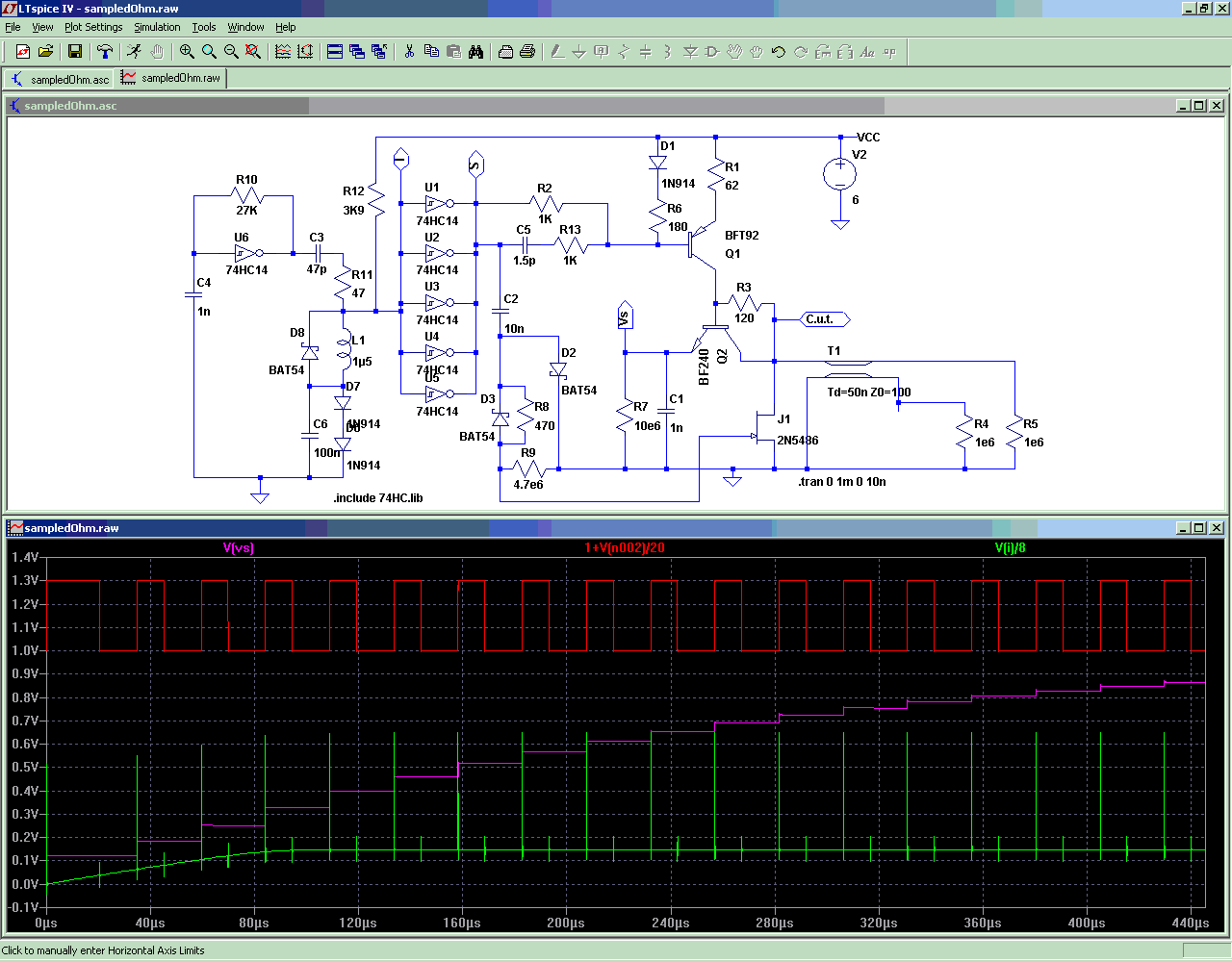Tile windows using the toolbar icon
The height and width of the screenshot is (962, 1232).
click(x=335, y=52)
